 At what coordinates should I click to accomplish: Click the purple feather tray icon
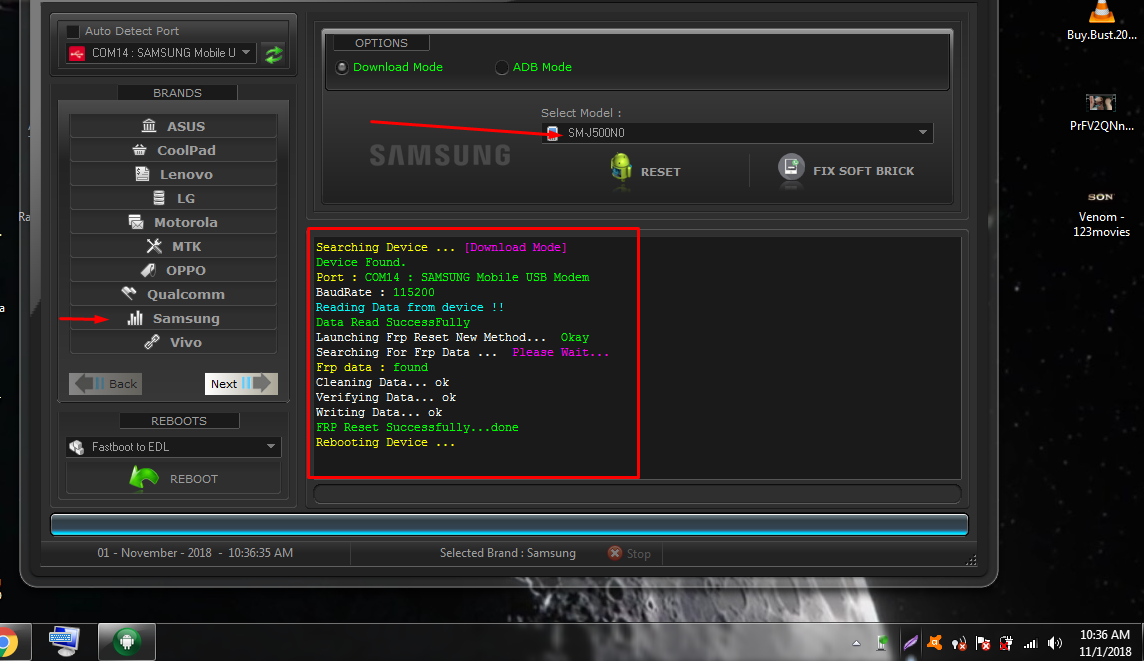click(x=910, y=643)
